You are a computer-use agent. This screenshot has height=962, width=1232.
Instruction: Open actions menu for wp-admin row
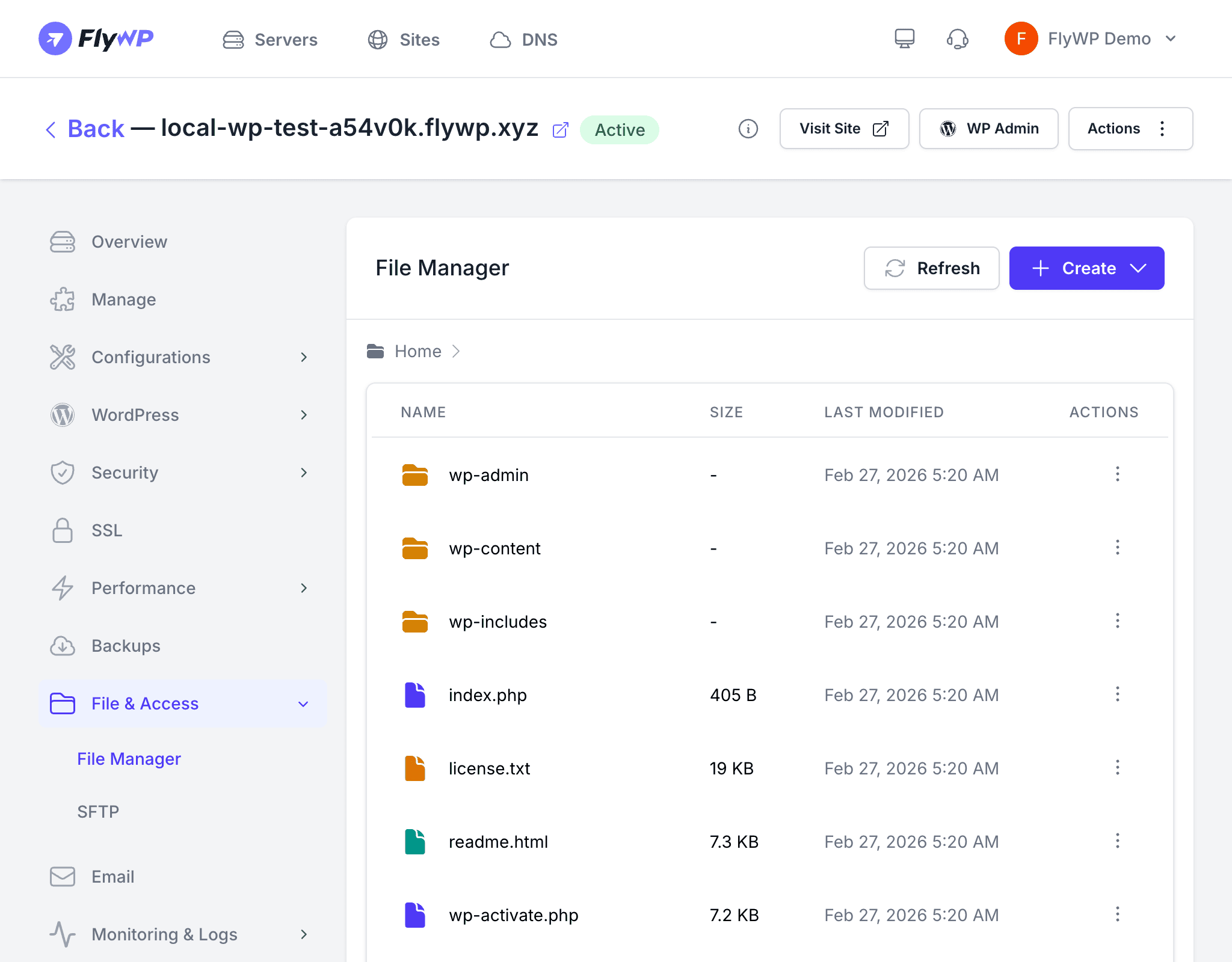click(x=1117, y=474)
